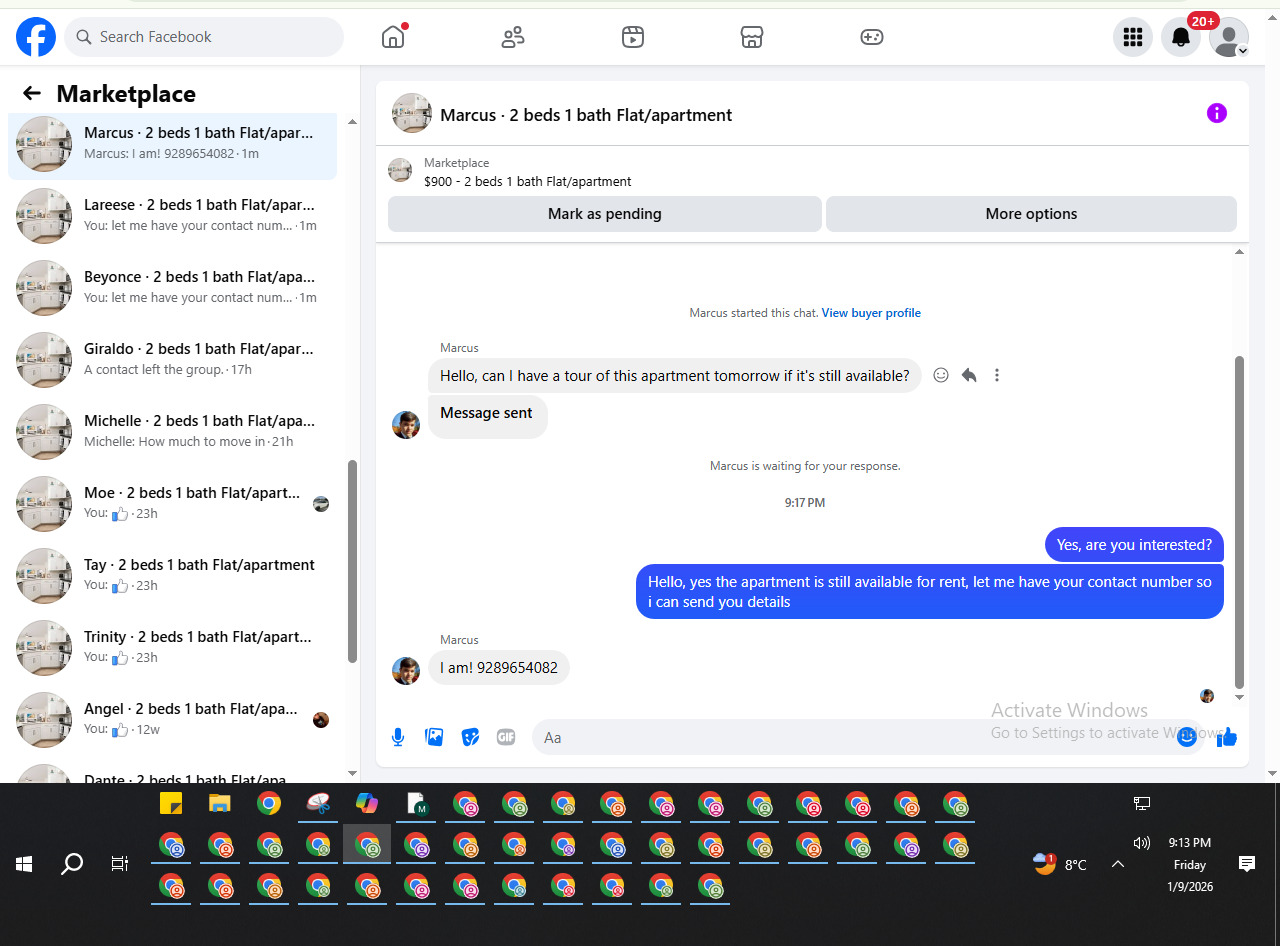Click Mark as pending
1280x946 pixels.
tap(605, 214)
